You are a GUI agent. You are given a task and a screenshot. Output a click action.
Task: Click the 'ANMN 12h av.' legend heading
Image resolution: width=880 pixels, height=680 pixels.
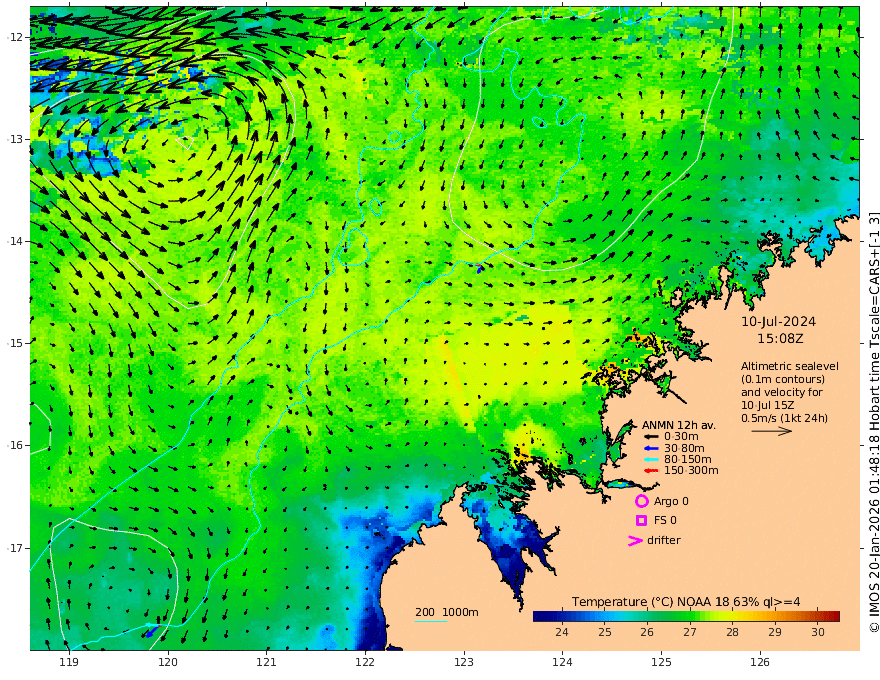click(679, 425)
